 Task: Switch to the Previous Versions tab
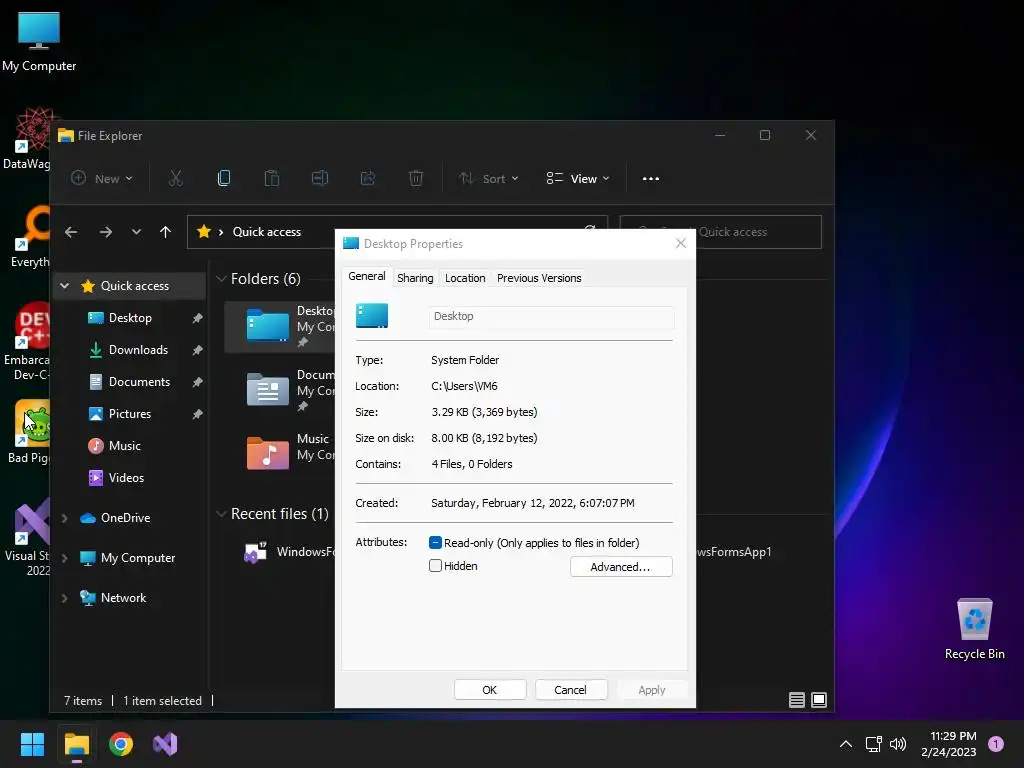point(539,278)
